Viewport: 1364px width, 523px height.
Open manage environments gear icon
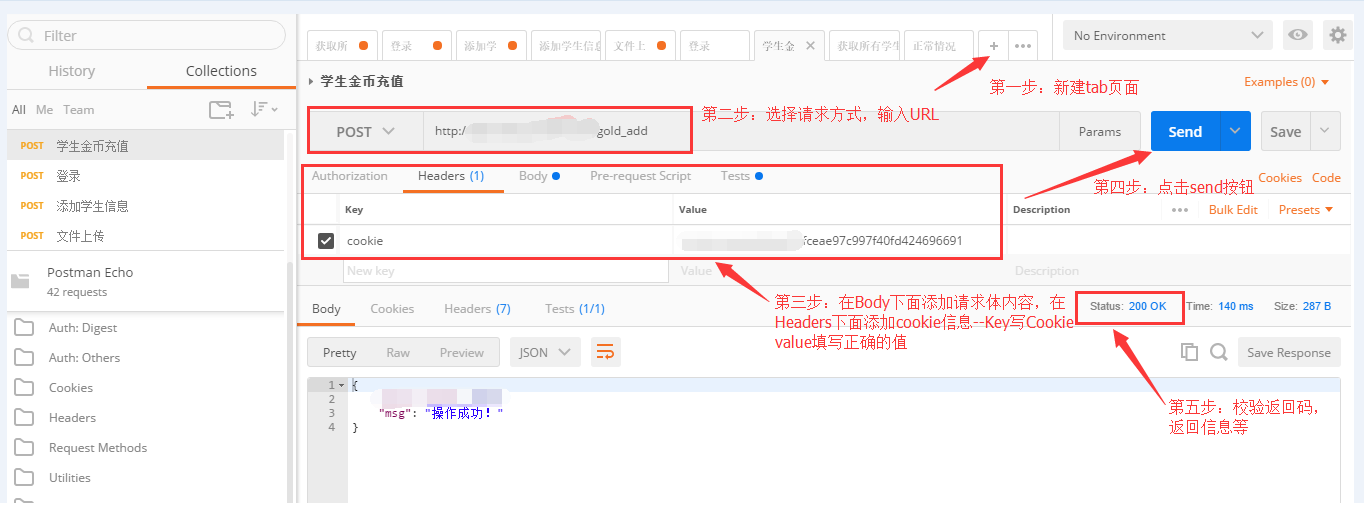point(1337,35)
